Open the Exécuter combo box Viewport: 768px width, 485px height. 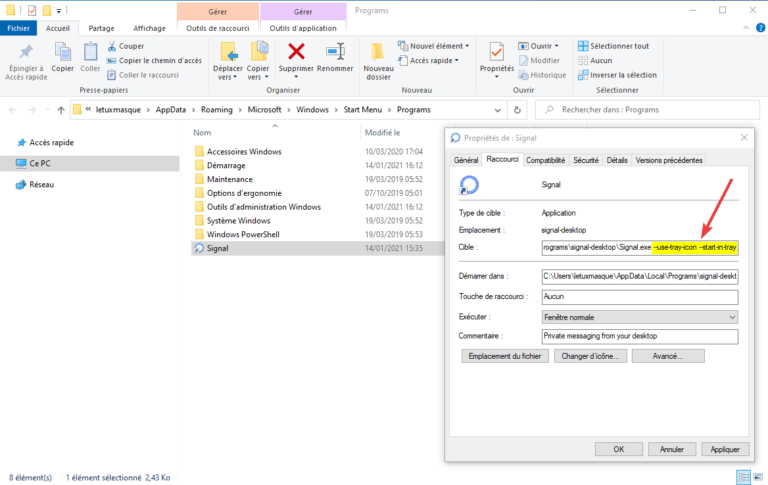click(640, 317)
